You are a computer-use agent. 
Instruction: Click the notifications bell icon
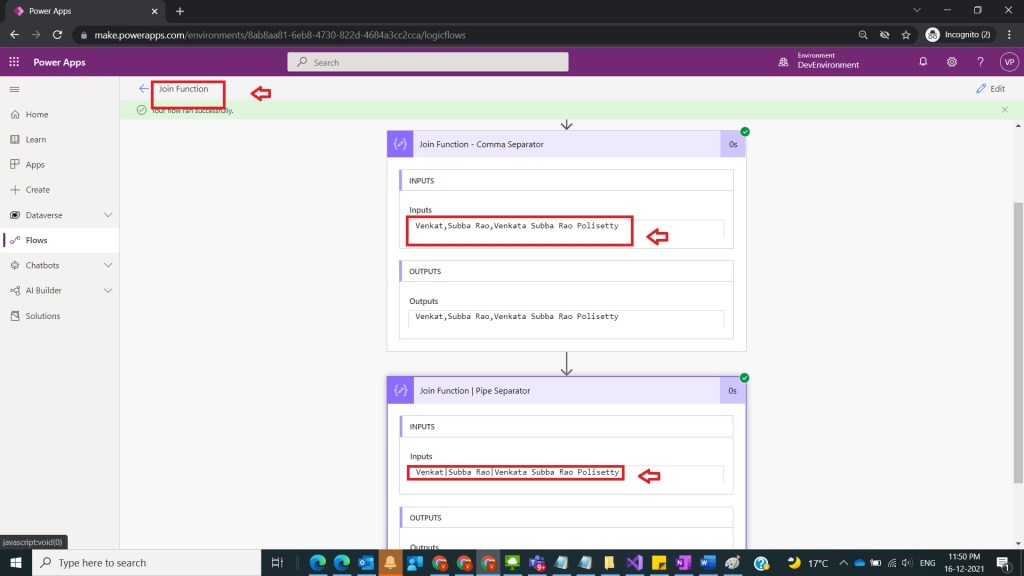coord(923,62)
